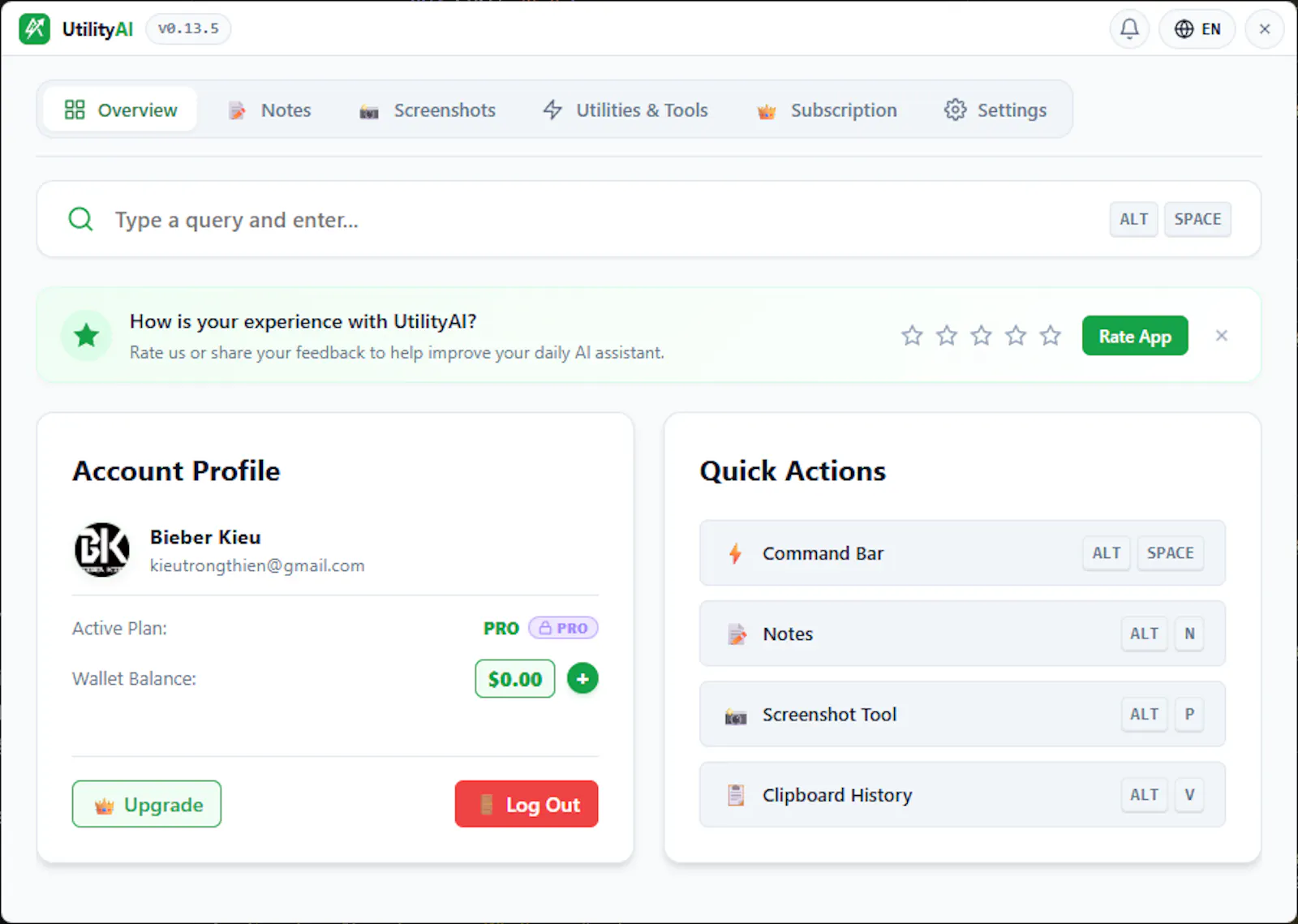Open the notifications bell
Screen dimensions: 1298x924
[x=1129, y=29]
